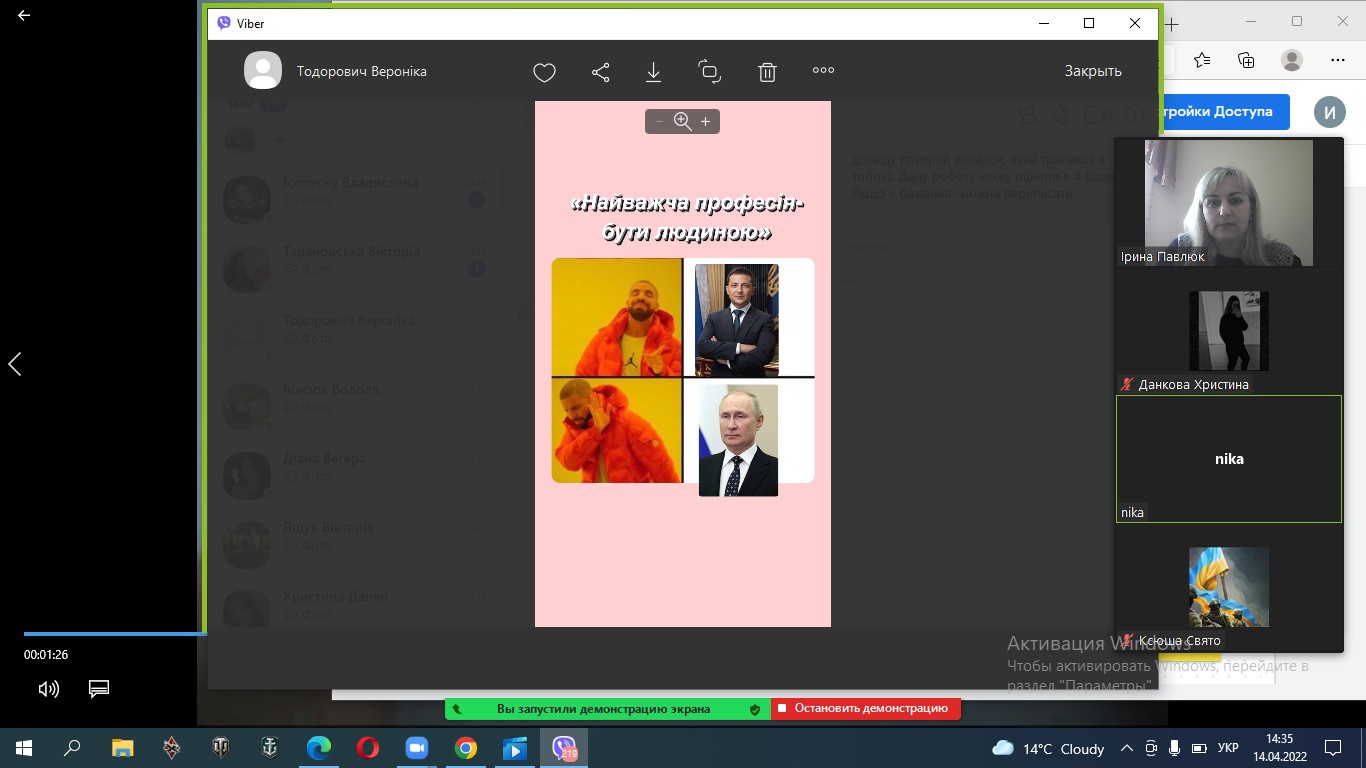The height and width of the screenshot is (768, 1366).
Task: Click the previous chevron in video player
Action: (x=15, y=364)
